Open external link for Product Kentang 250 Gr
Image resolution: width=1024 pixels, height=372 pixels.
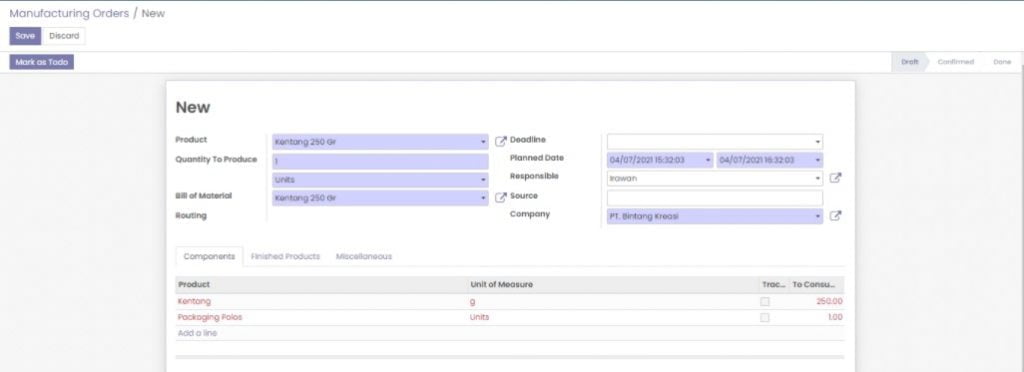pyautogui.click(x=500, y=141)
